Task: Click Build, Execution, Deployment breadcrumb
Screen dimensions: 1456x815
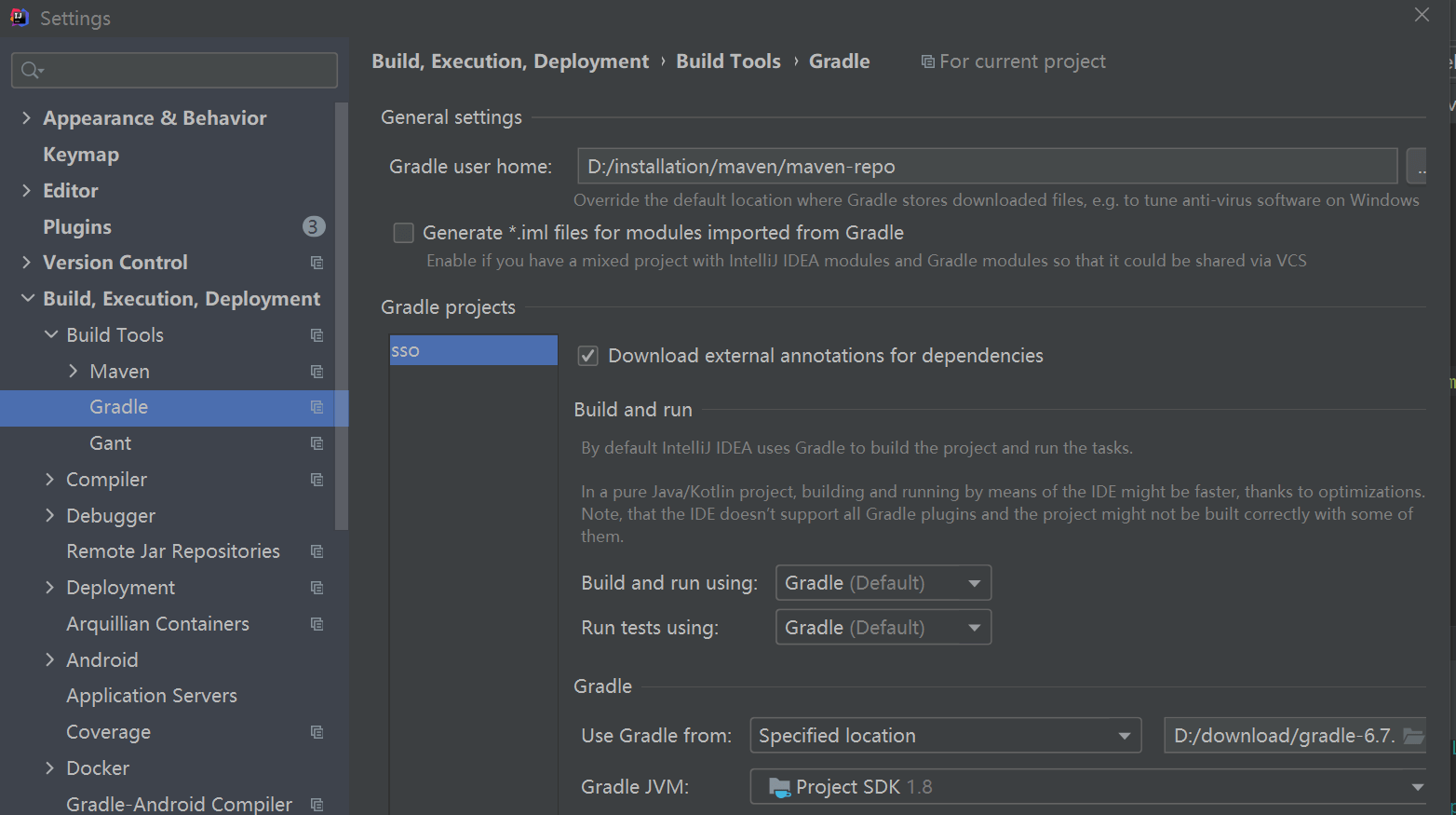Action: click(x=510, y=61)
